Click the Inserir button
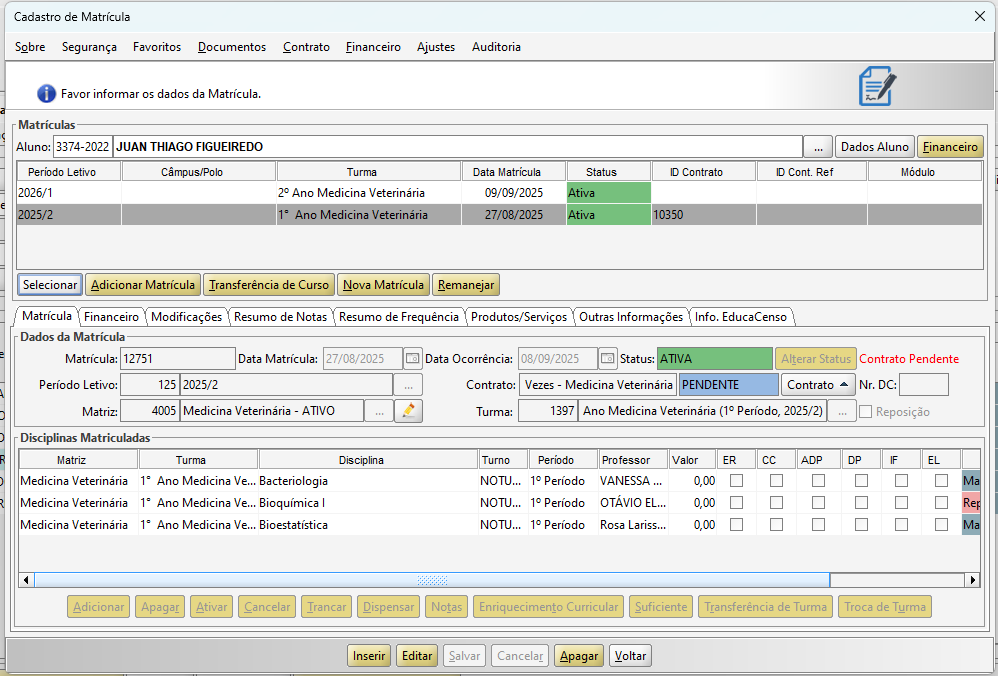This screenshot has height=676, width=998. tap(369, 656)
